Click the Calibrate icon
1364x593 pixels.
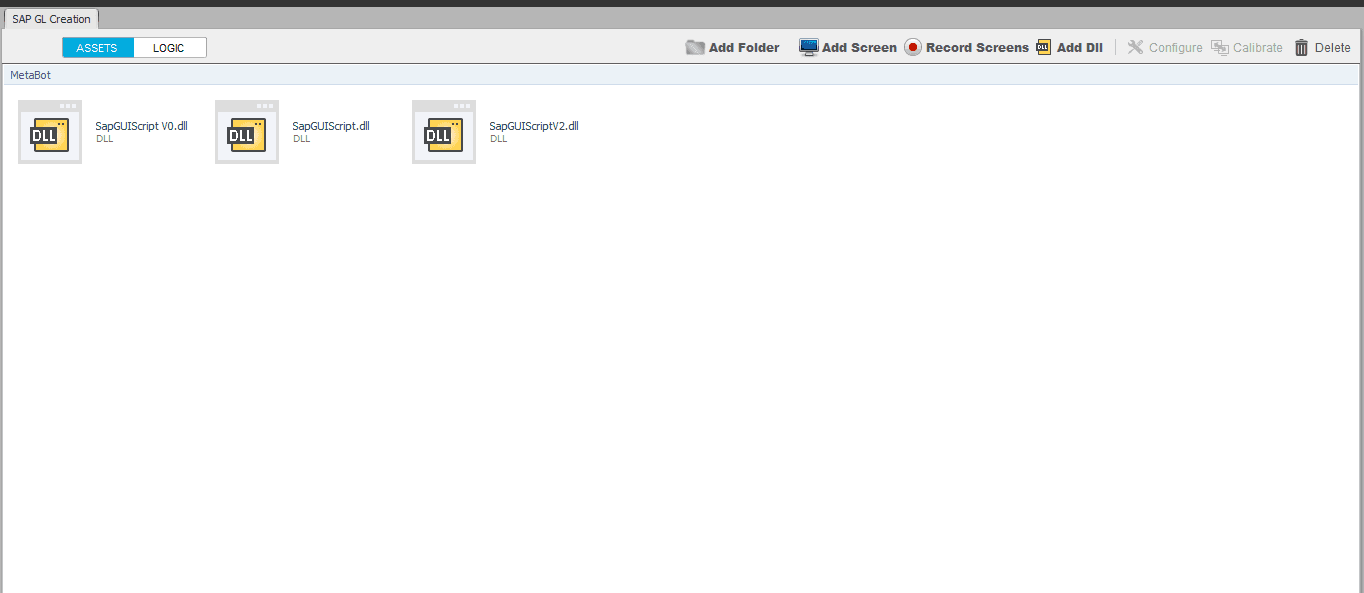point(1219,47)
